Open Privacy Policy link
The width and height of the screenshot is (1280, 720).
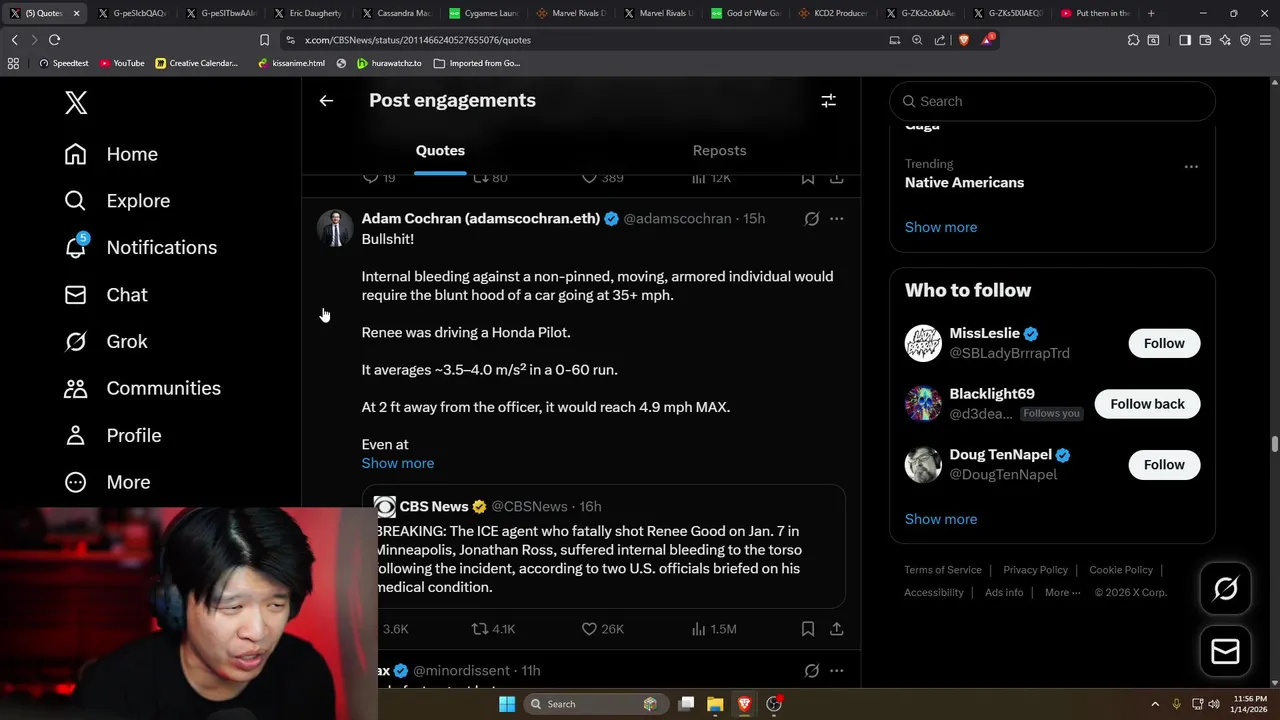tap(1035, 570)
